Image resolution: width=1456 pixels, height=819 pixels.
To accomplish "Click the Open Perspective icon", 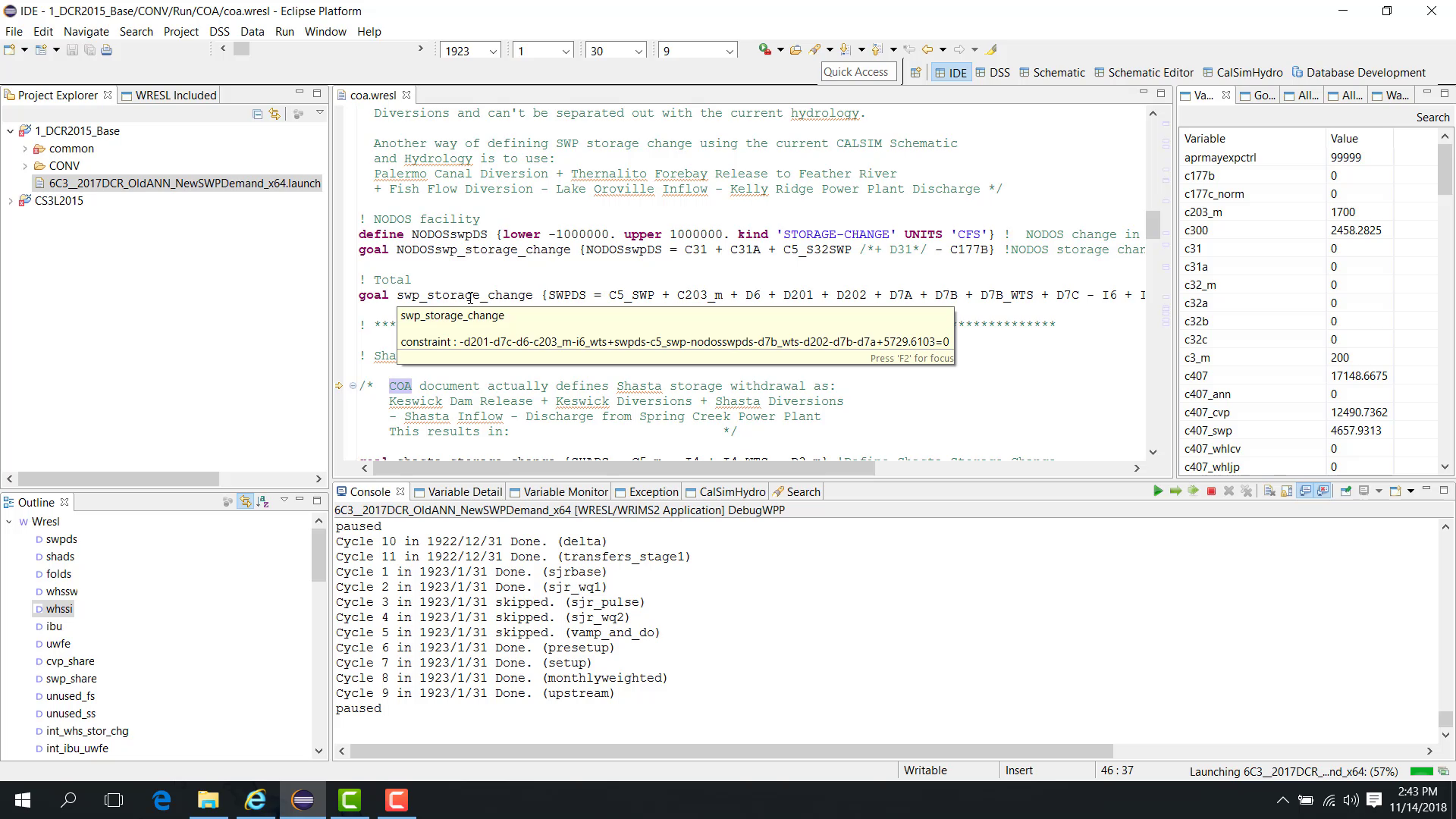I will (916, 73).
